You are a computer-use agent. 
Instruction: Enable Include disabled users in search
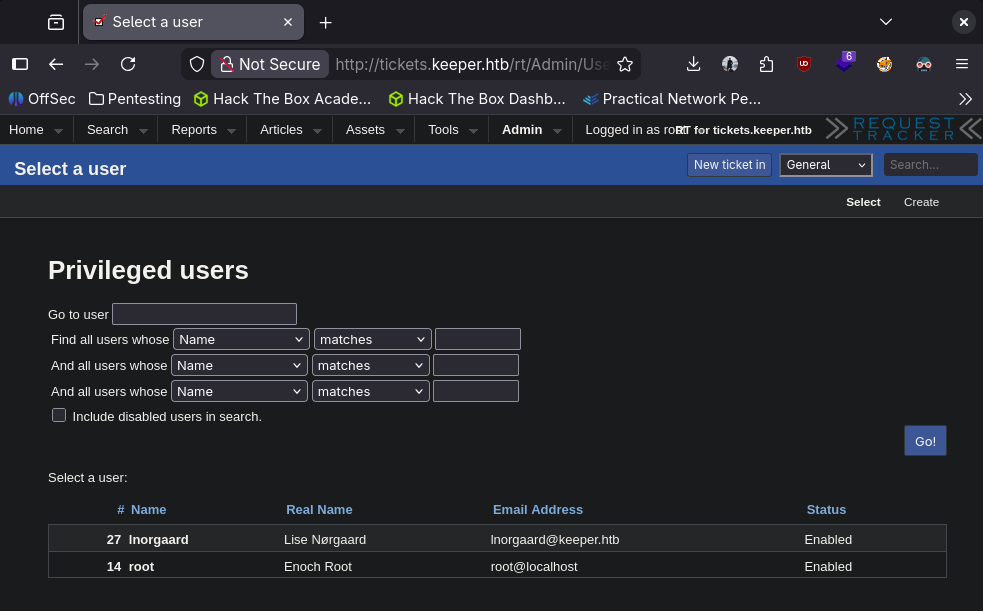(59, 415)
